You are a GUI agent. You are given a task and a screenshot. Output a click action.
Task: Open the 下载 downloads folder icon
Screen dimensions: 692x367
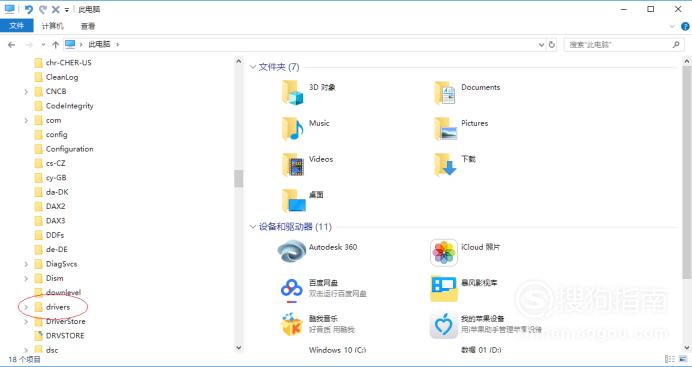(x=444, y=164)
